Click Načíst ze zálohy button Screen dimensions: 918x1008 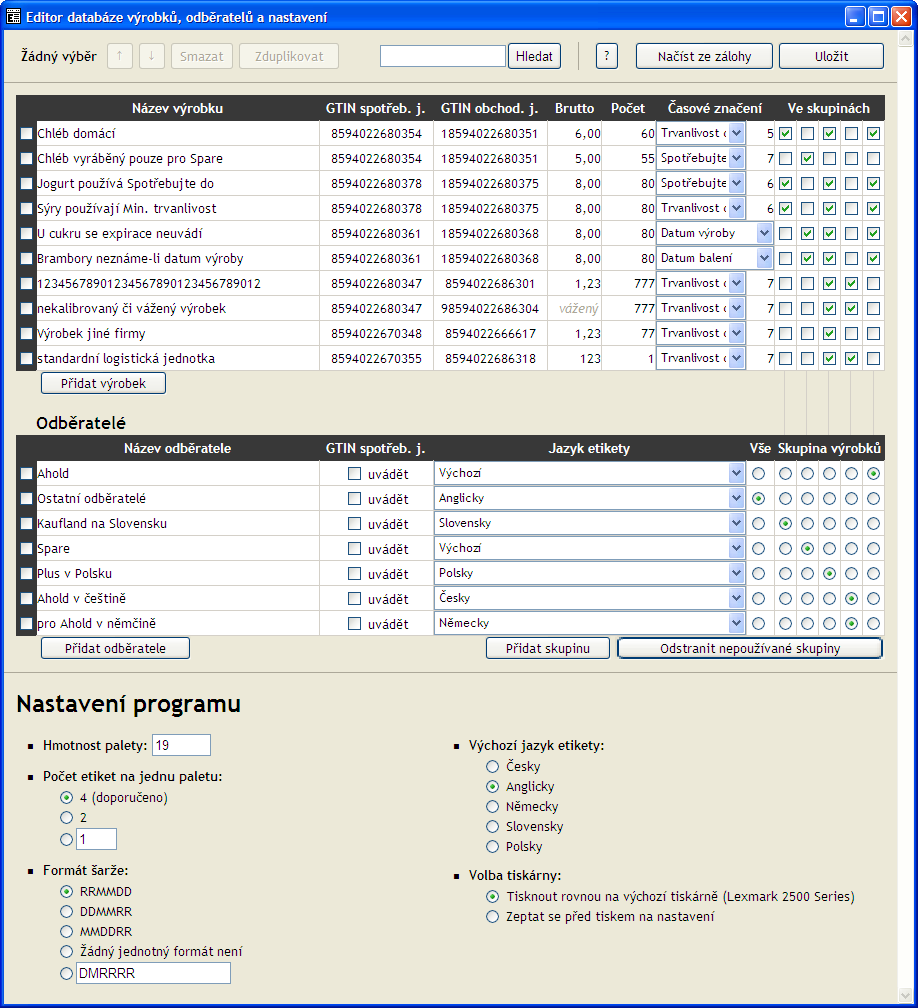click(704, 57)
